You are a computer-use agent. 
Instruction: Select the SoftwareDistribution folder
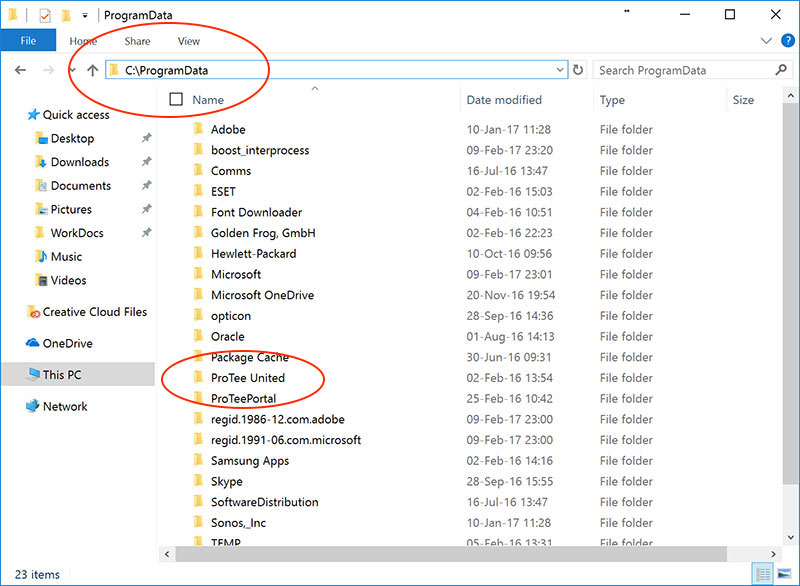point(264,502)
